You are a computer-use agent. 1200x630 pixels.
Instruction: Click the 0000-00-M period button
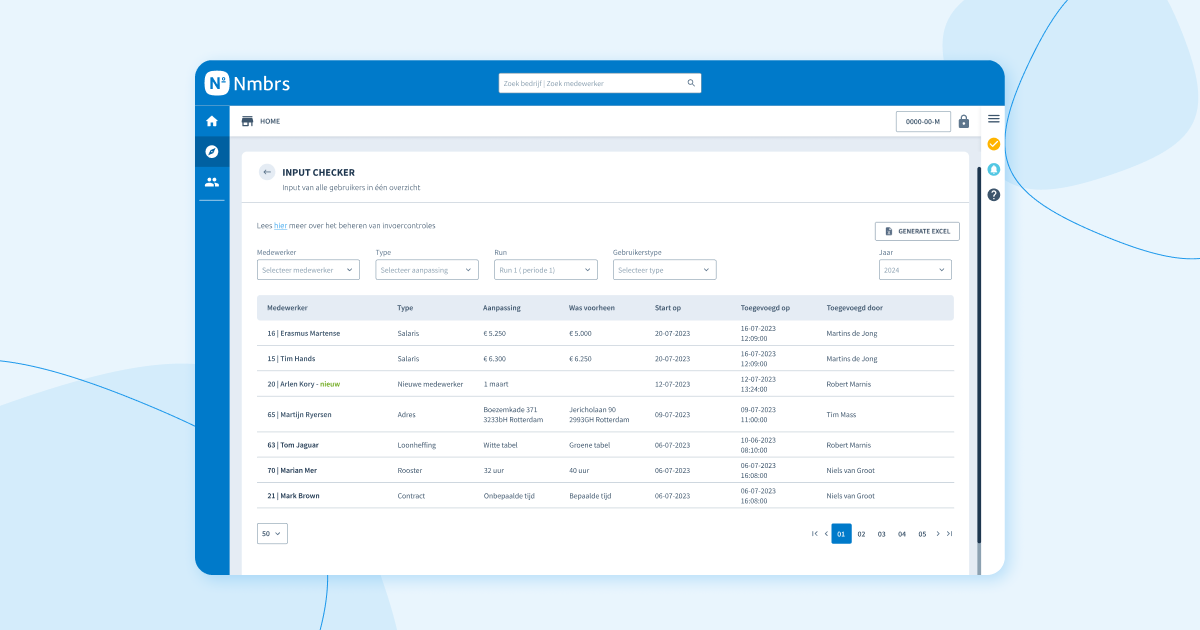923,121
